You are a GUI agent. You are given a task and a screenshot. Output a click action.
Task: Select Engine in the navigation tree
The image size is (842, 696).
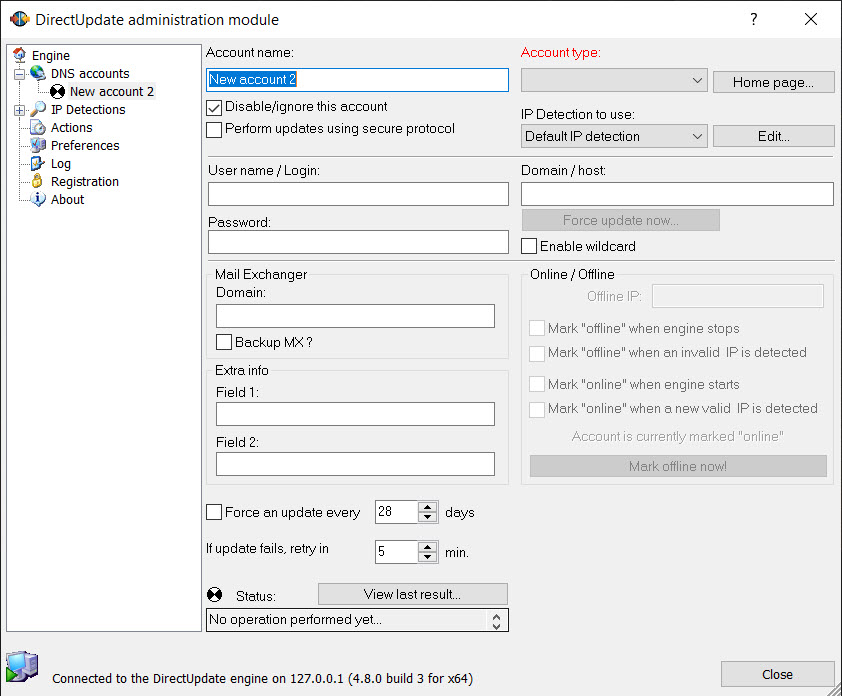pos(50,55)
